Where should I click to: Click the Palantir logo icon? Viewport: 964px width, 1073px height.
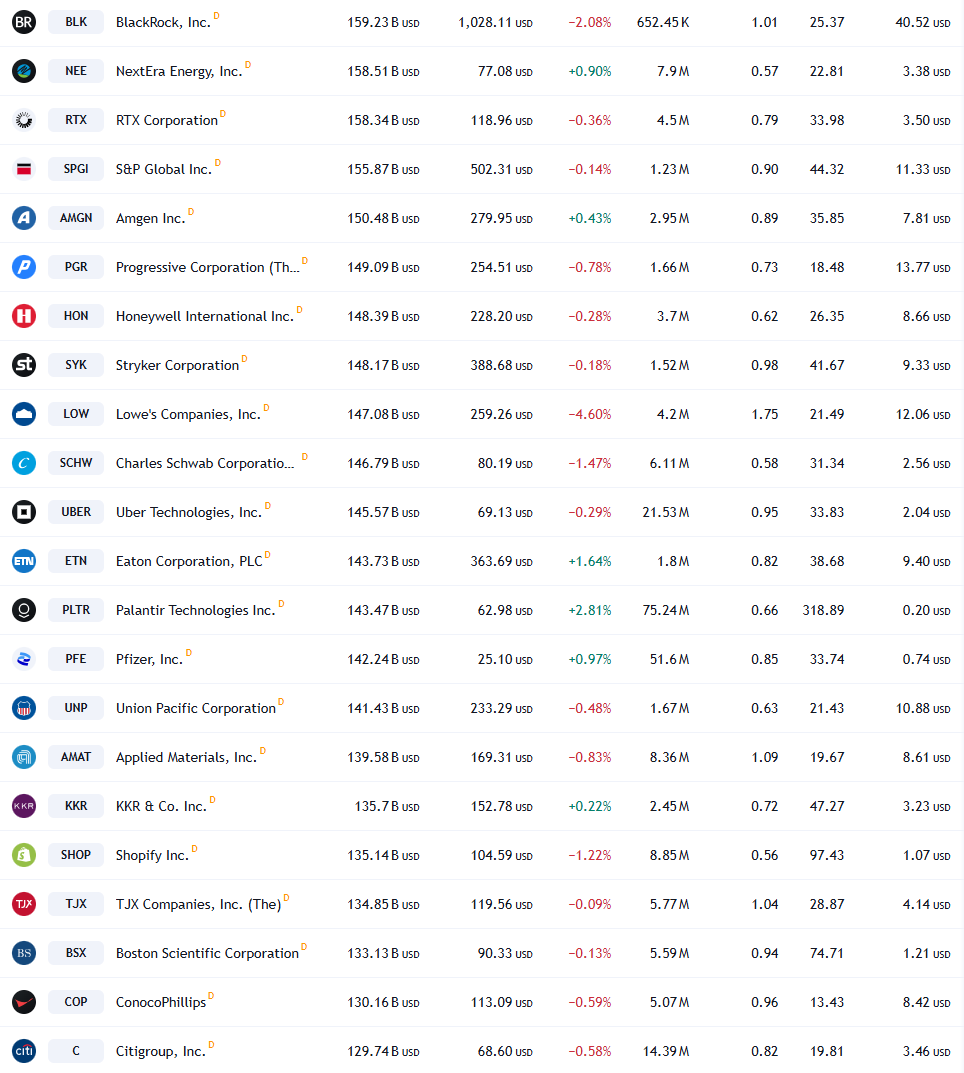[x=24, y=610]
